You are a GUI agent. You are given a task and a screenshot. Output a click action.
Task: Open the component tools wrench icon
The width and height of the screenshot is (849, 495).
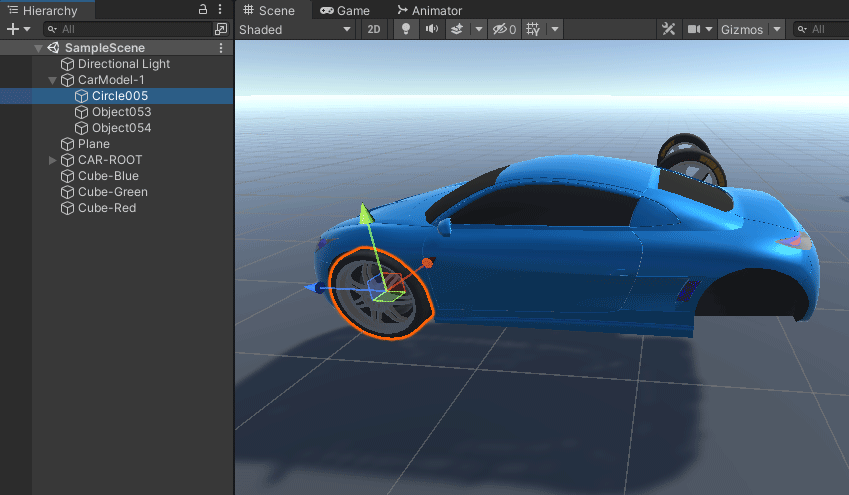(668, 30)
